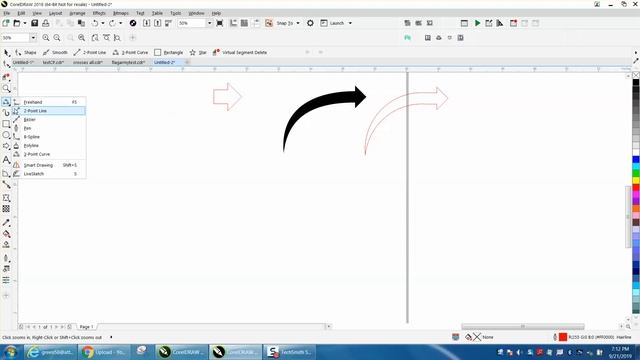The height and width of the screenshot is (360, 640).
Task: Open Chrome from the Windows taskbar
Action: coord(104,352)
